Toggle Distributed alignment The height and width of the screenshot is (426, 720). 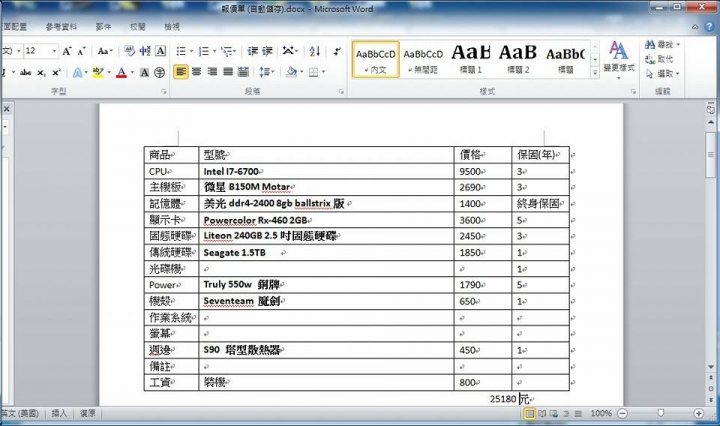pos(243,72)
